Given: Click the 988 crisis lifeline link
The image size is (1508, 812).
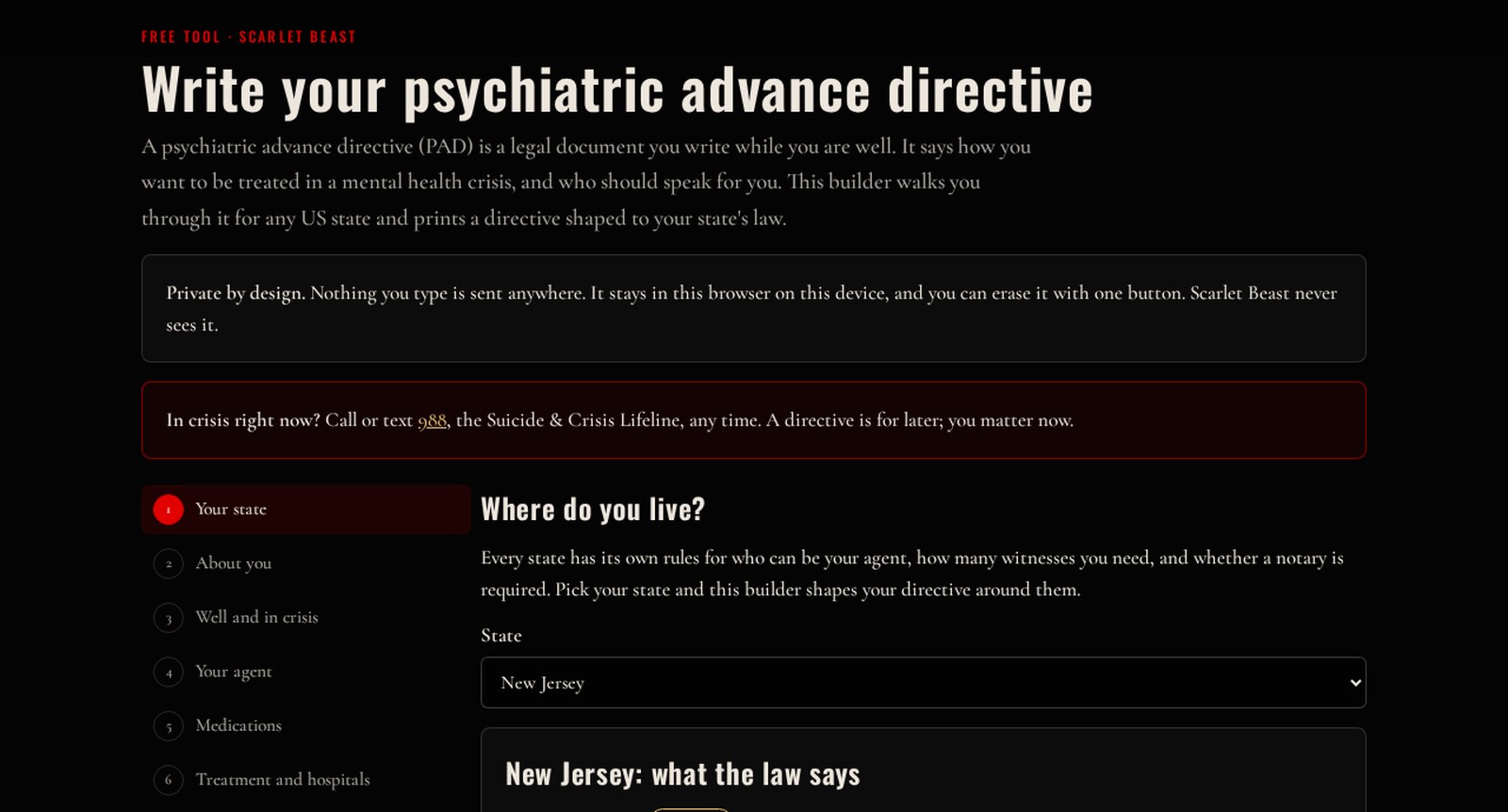Looking at the screenshot, I should coord(432,420).
